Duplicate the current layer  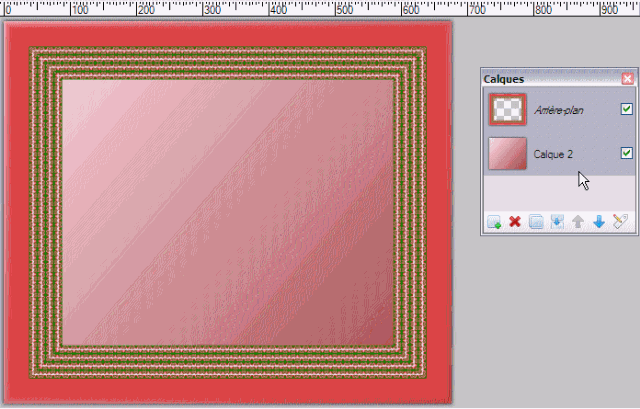tap(536, 221)
